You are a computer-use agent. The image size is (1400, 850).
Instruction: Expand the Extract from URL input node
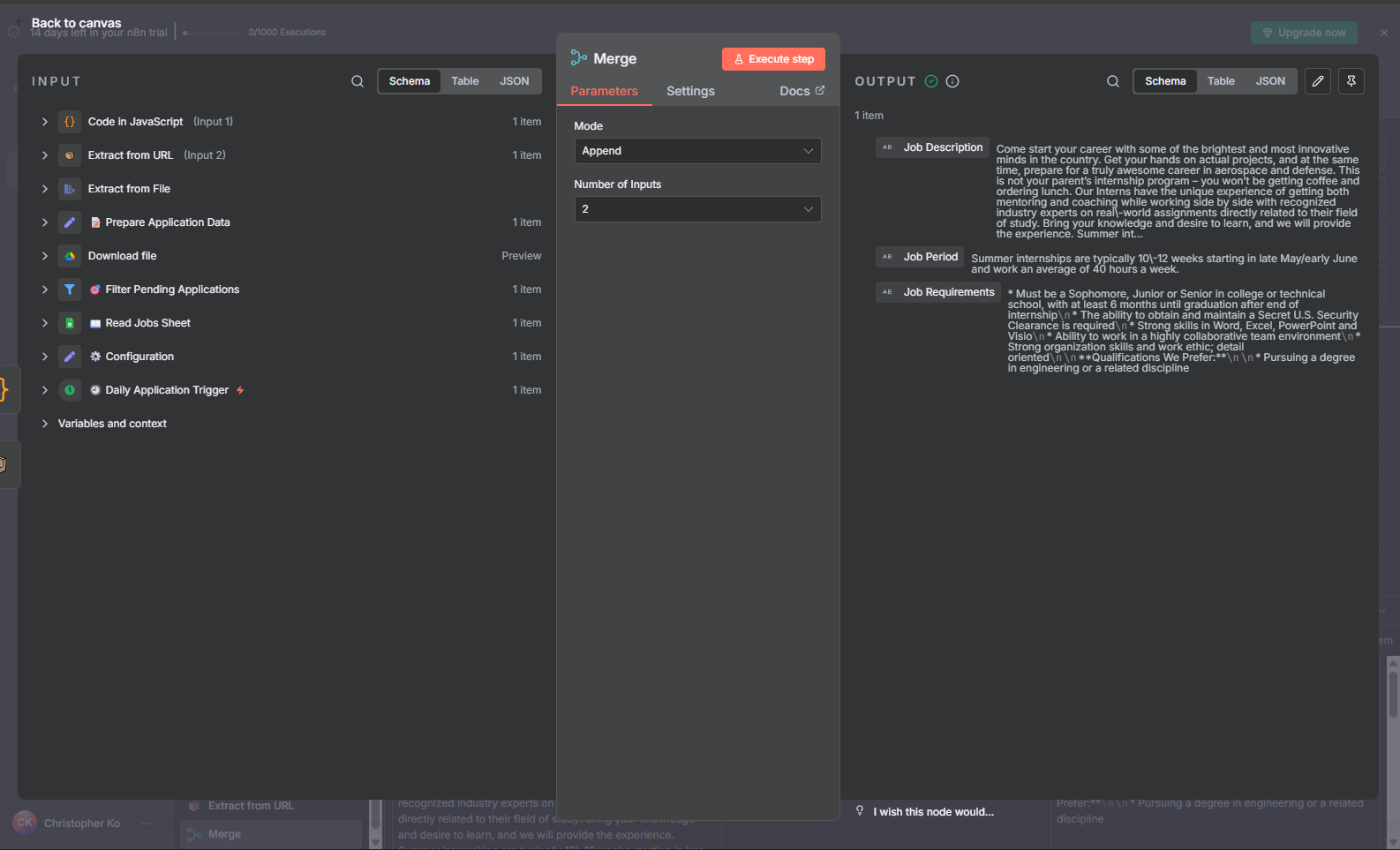click(45, 155)
